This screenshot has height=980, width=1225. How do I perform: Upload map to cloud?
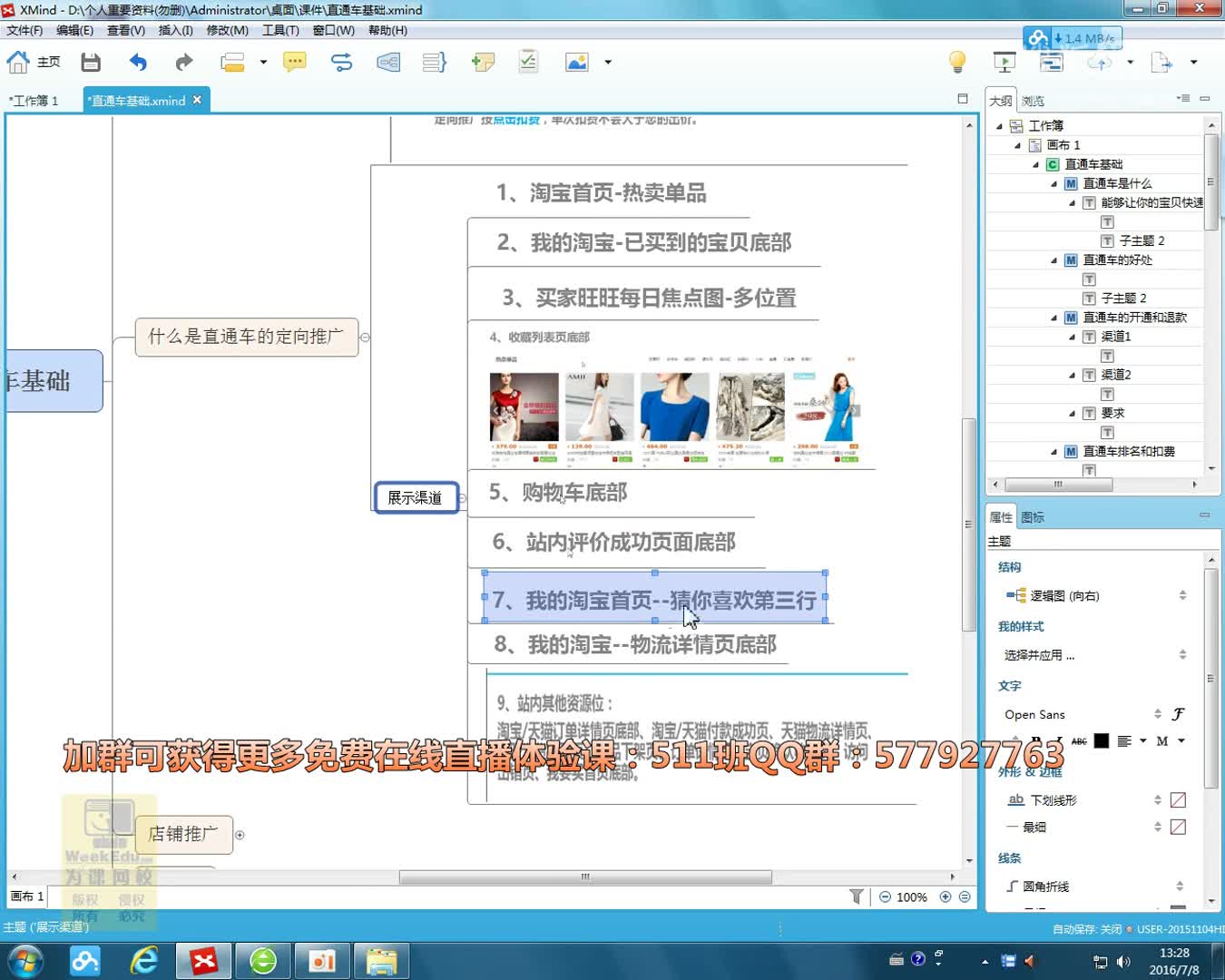[x=1100, y=62]
